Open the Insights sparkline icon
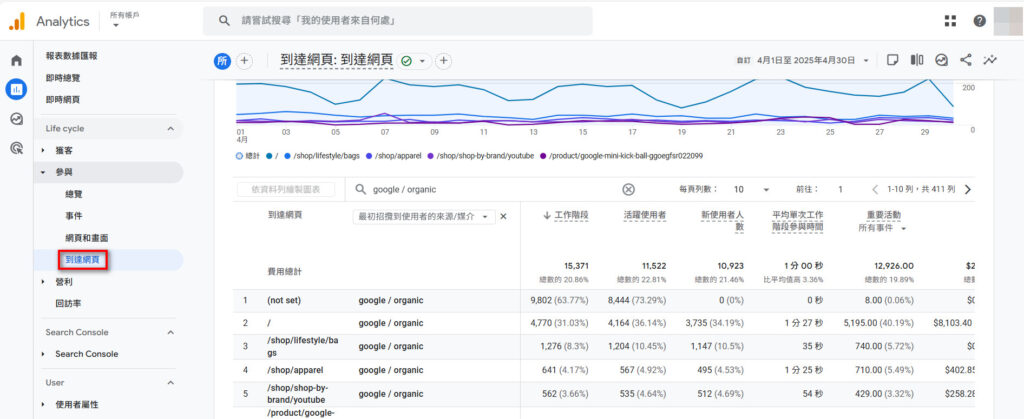 click(990, 60)
